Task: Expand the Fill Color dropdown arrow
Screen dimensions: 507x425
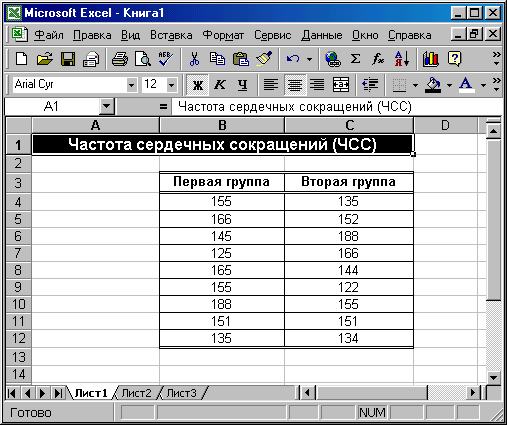Action: pyautogui.click(x=449, y=85)
